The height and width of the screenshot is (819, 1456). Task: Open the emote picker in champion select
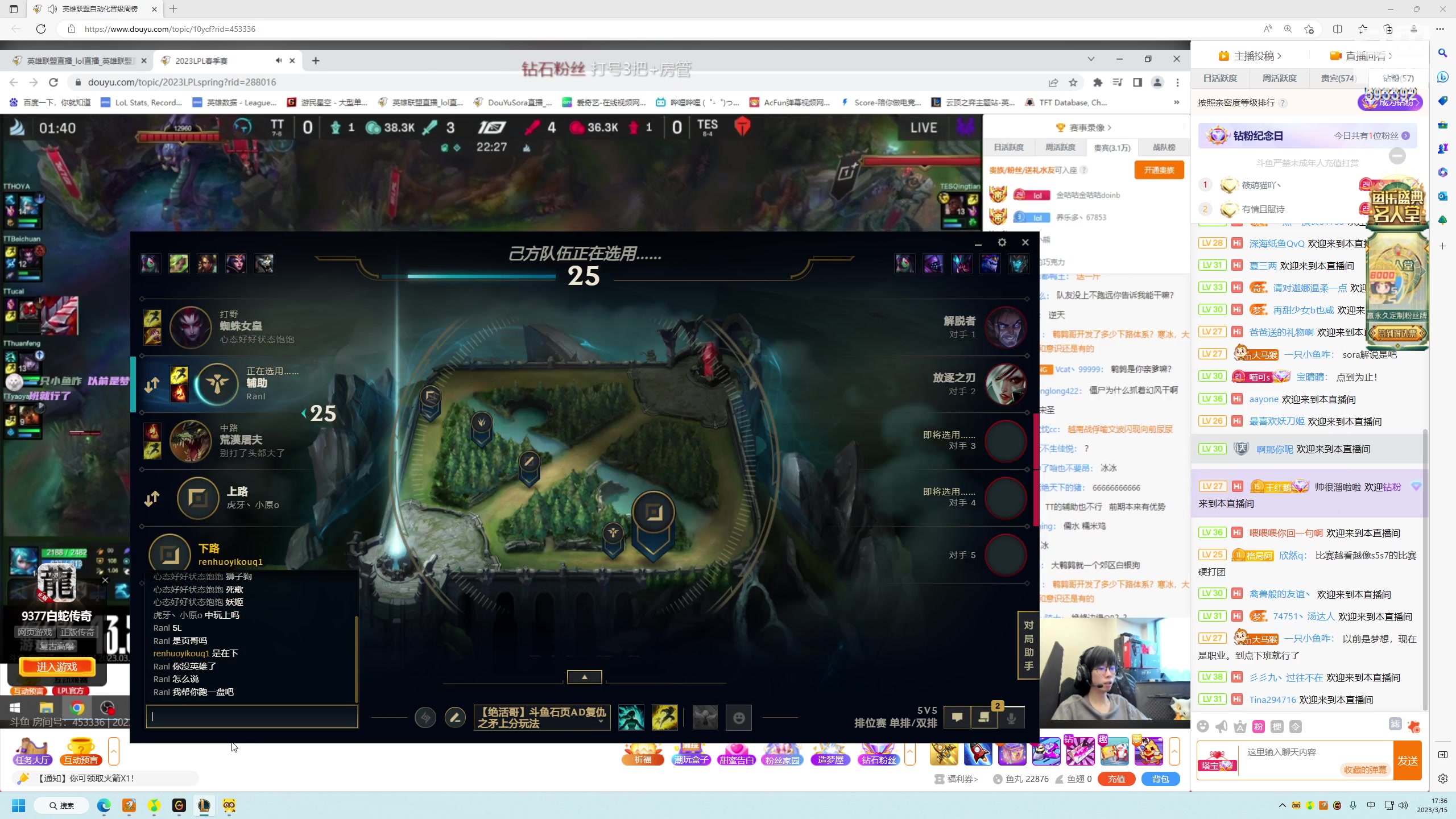coord(739,718)
